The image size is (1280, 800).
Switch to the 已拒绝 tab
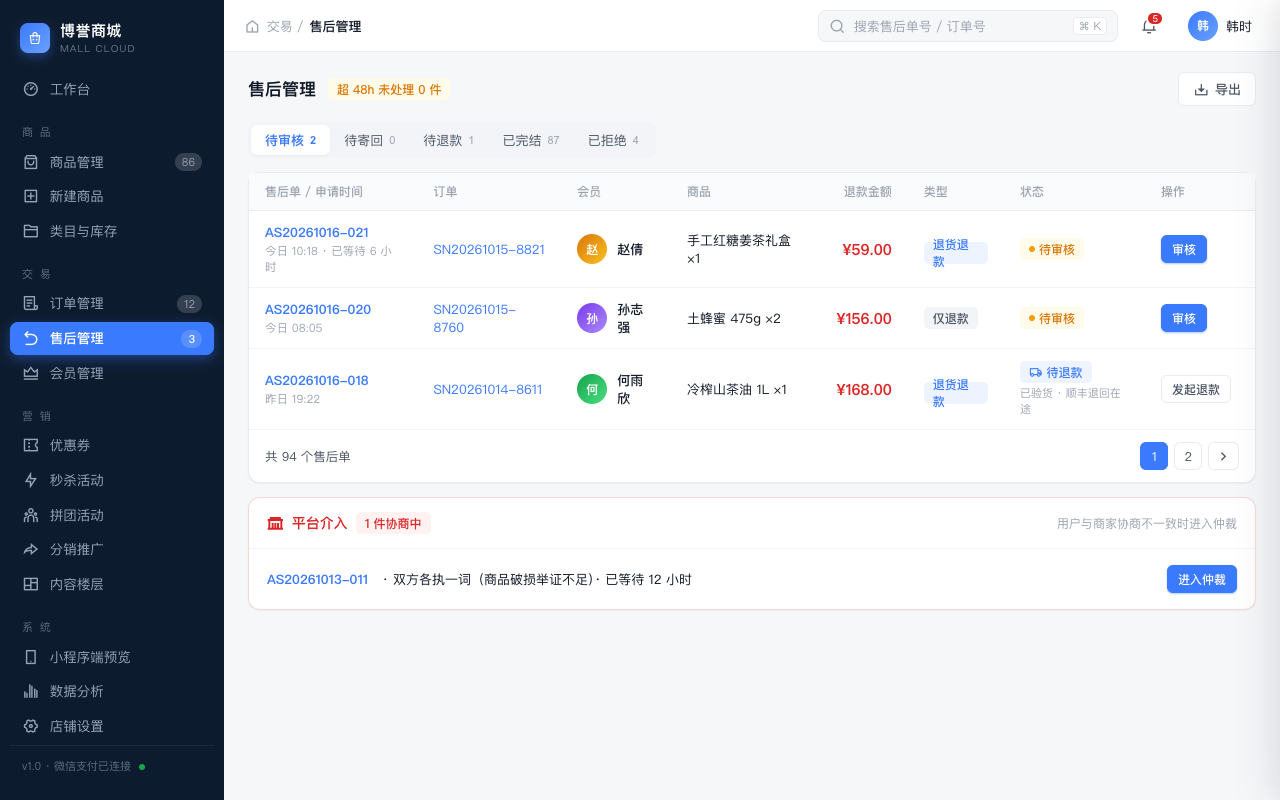coord(613,140)
